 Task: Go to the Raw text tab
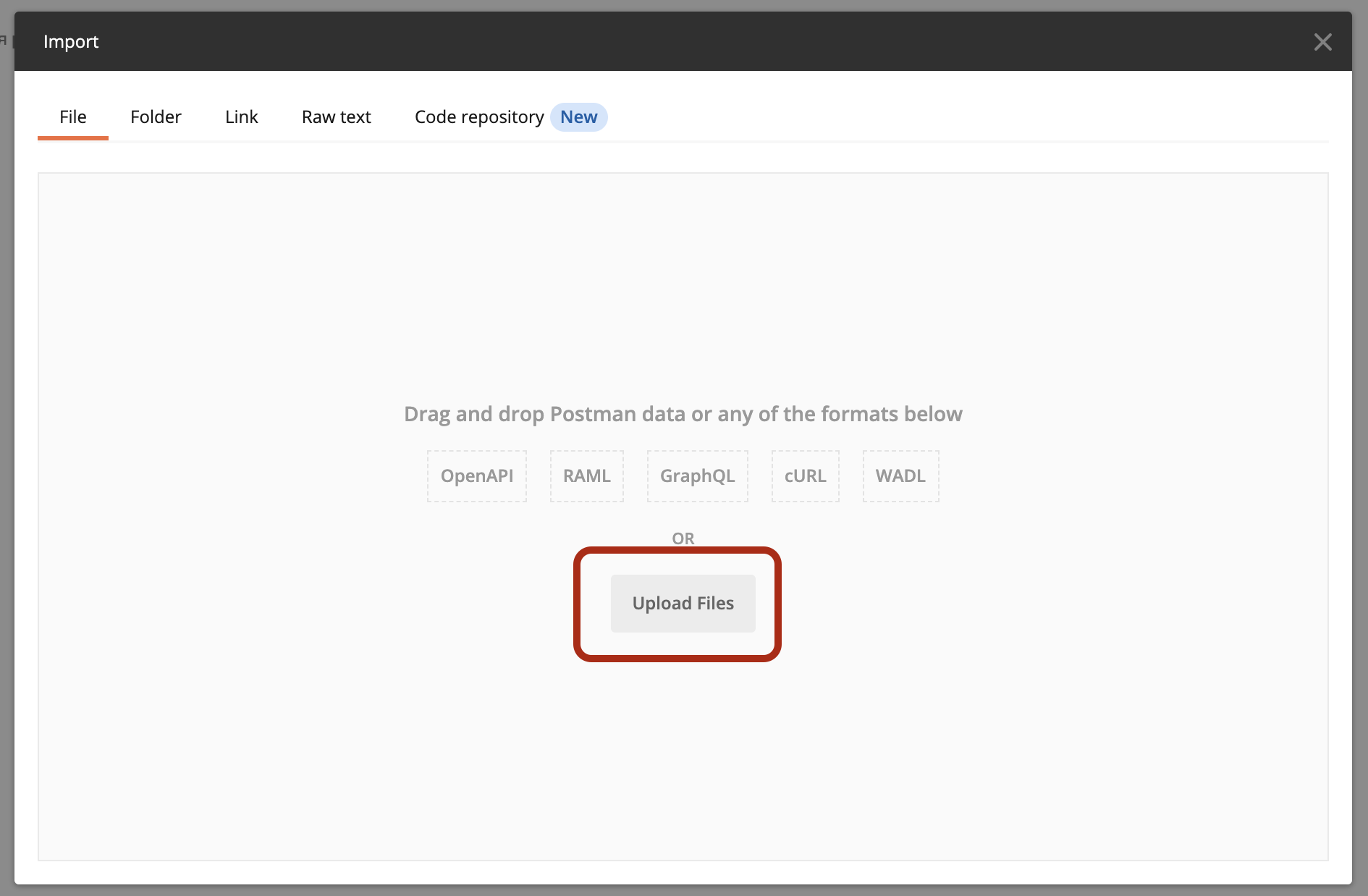[336, 117]
